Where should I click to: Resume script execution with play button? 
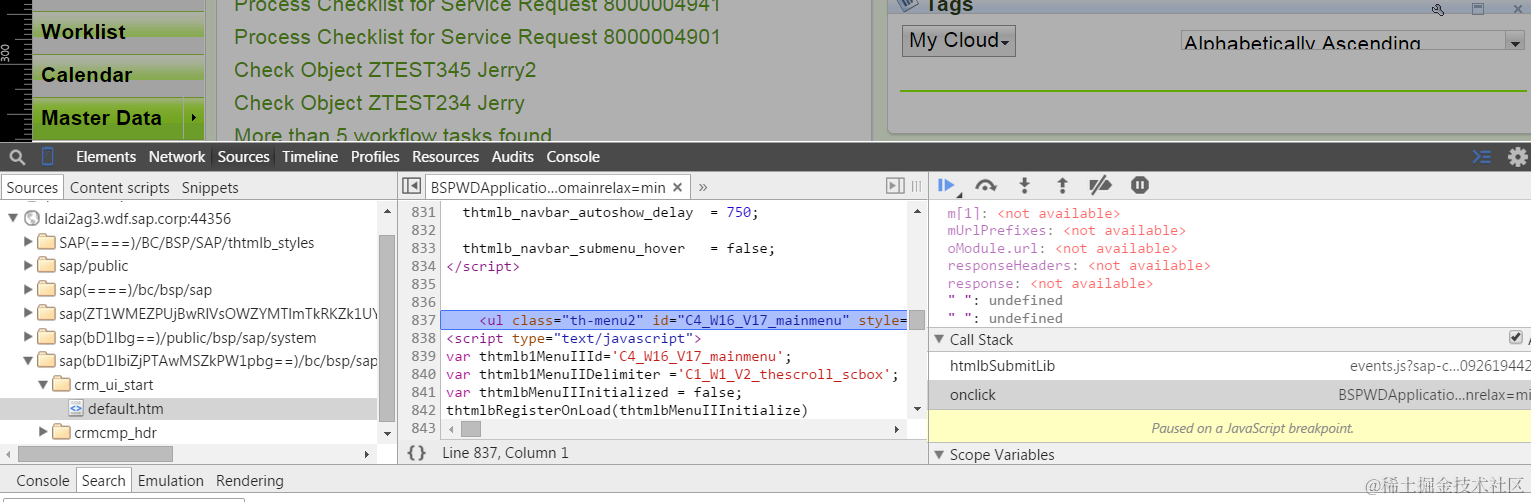pos(946,185)
